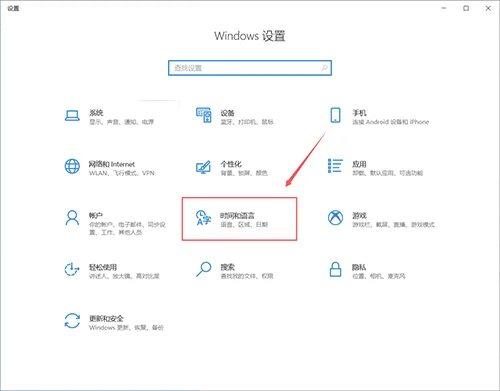This screenshot has height=391, width=500.
Task: Click the magnifier icon in search box
Action: coord(324,68)
